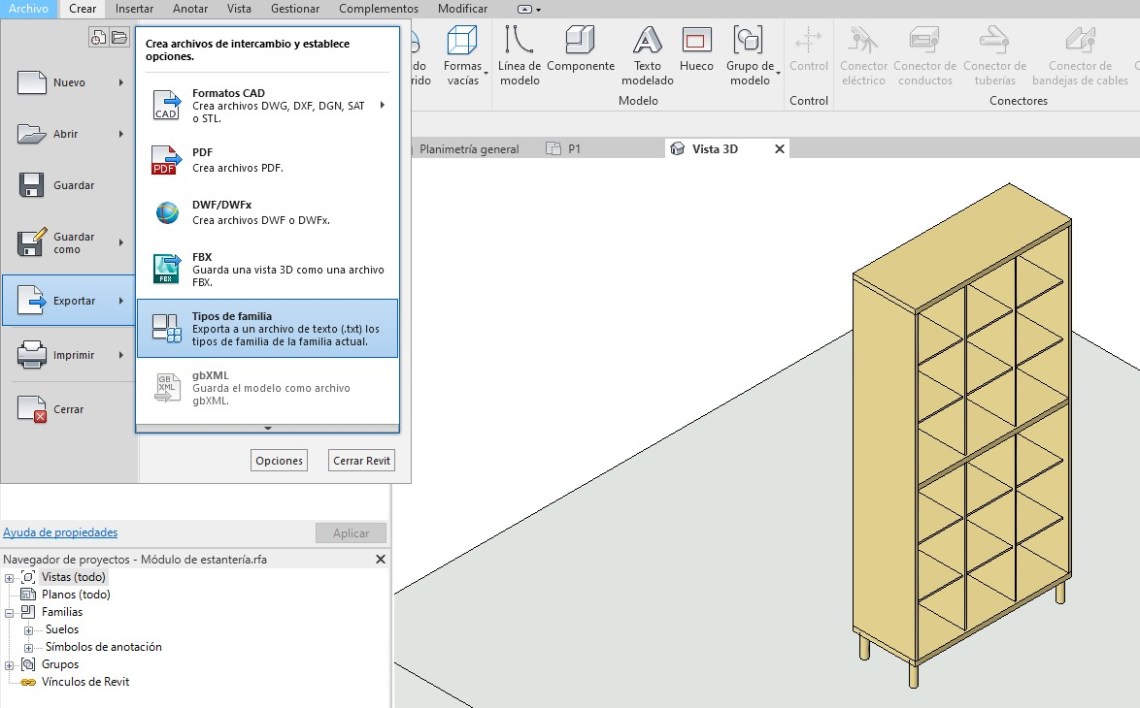Open the Insertar ribbon tab
Screen dimensions: 1140x708
tap(134, 9)
